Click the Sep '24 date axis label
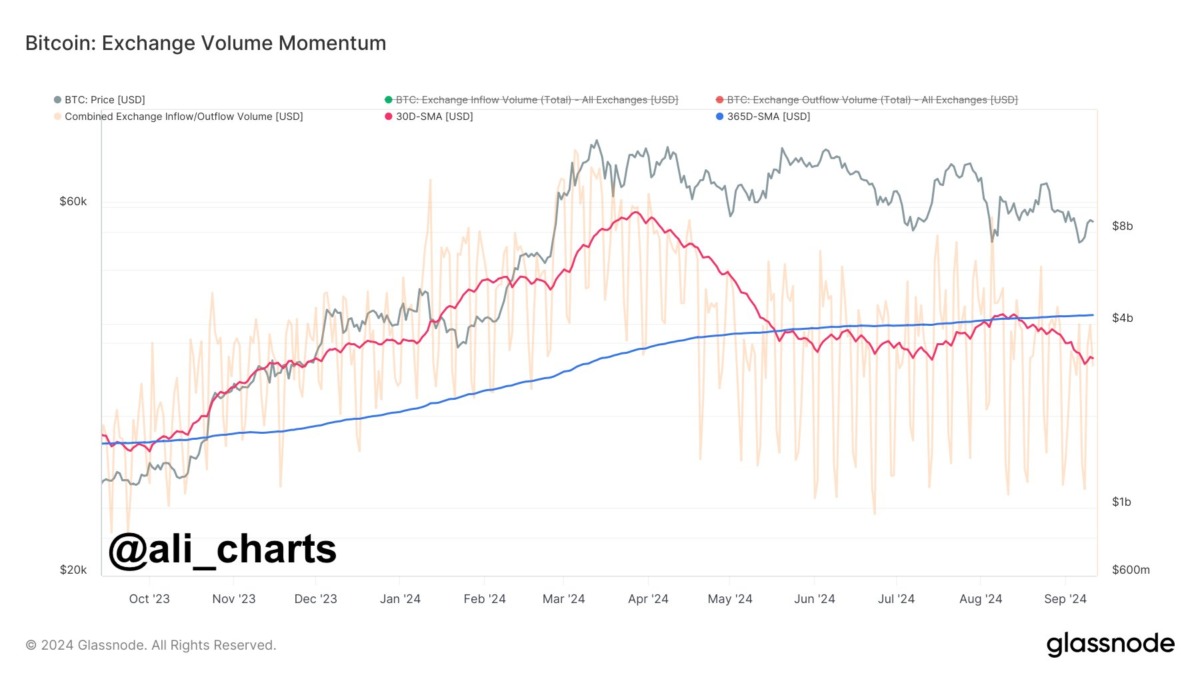The image size is (1200, 675). point(1065,599)
